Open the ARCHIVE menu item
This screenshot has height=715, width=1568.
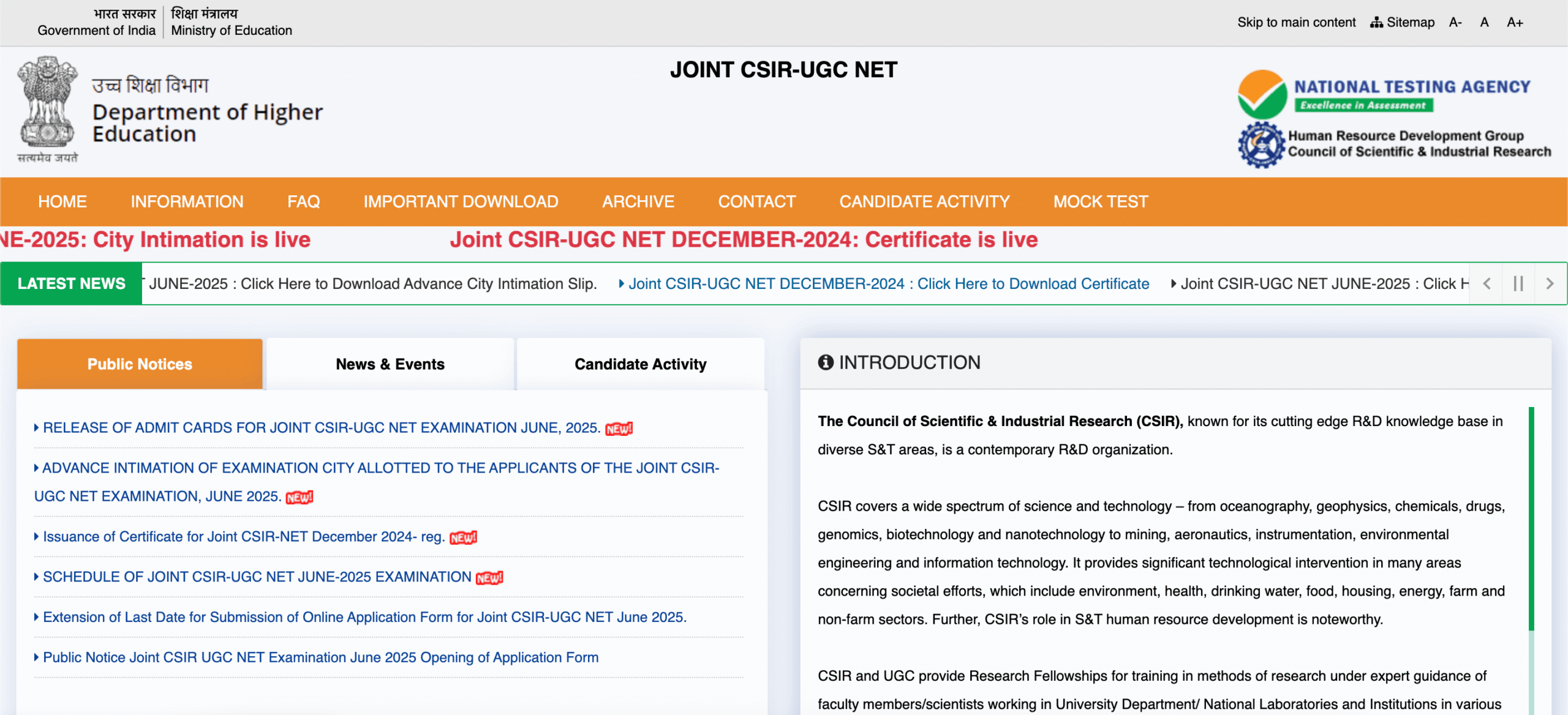638,202
